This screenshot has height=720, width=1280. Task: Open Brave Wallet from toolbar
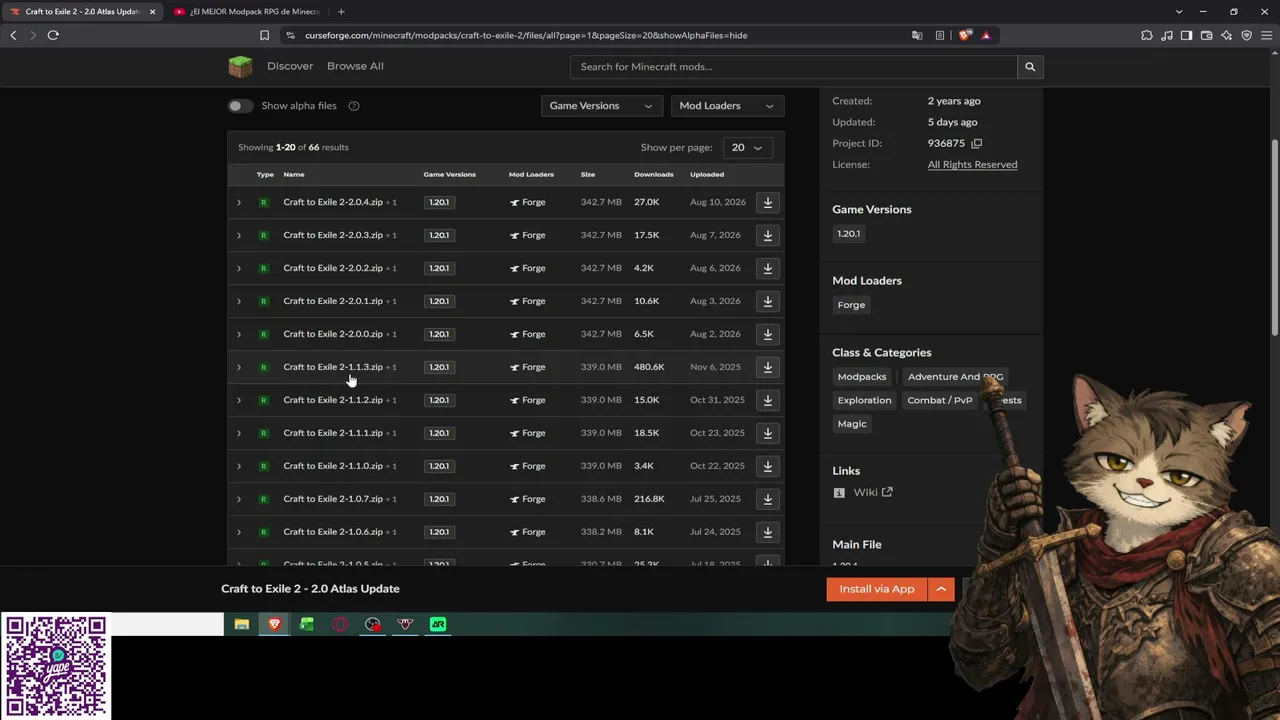(1206, 35)
